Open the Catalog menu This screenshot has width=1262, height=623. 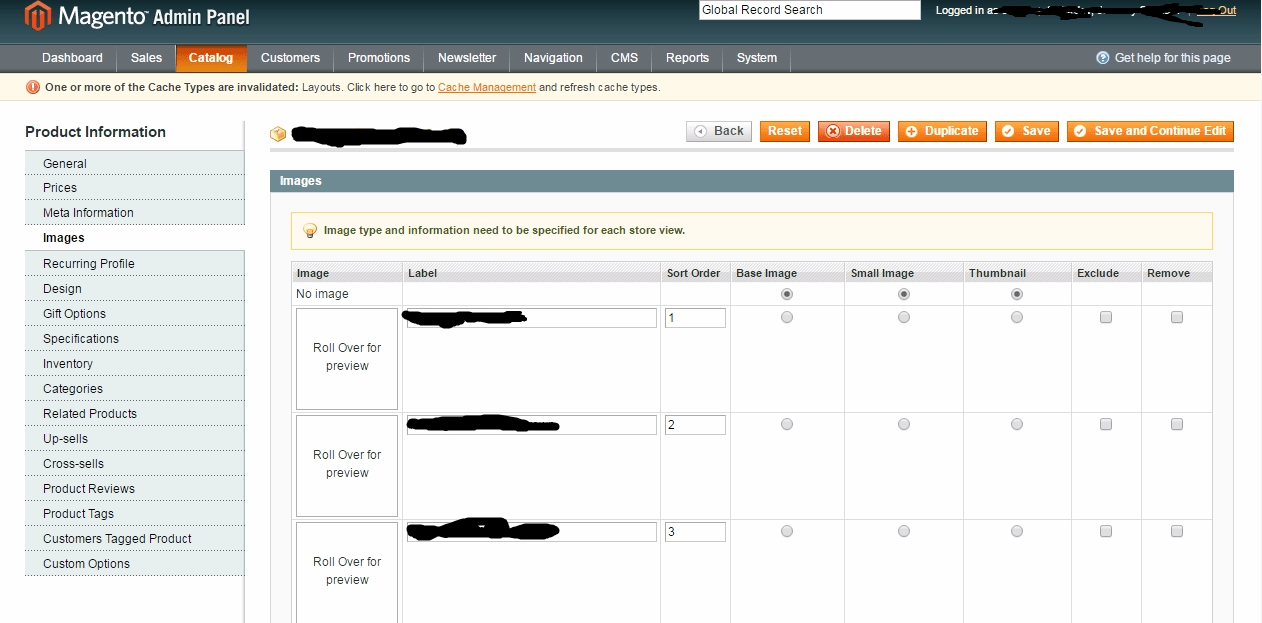(x=210, y=58)
